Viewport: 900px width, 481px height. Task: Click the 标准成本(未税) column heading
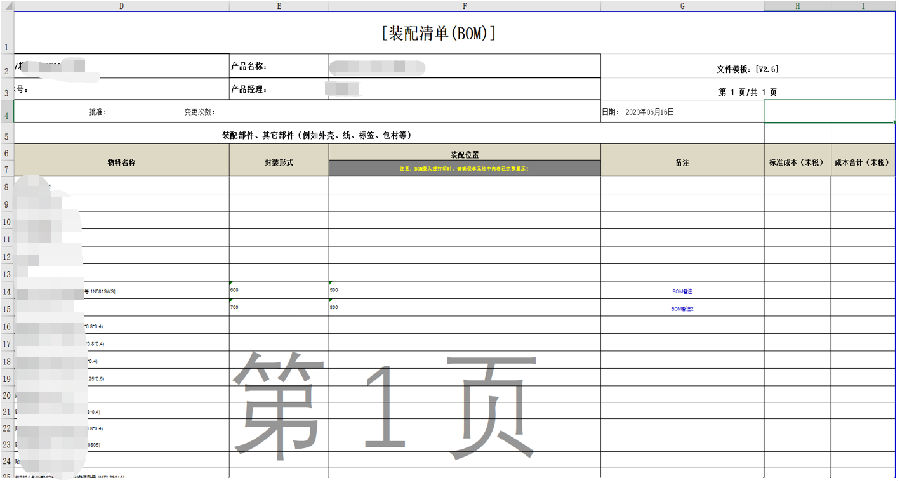coord(797,162)
